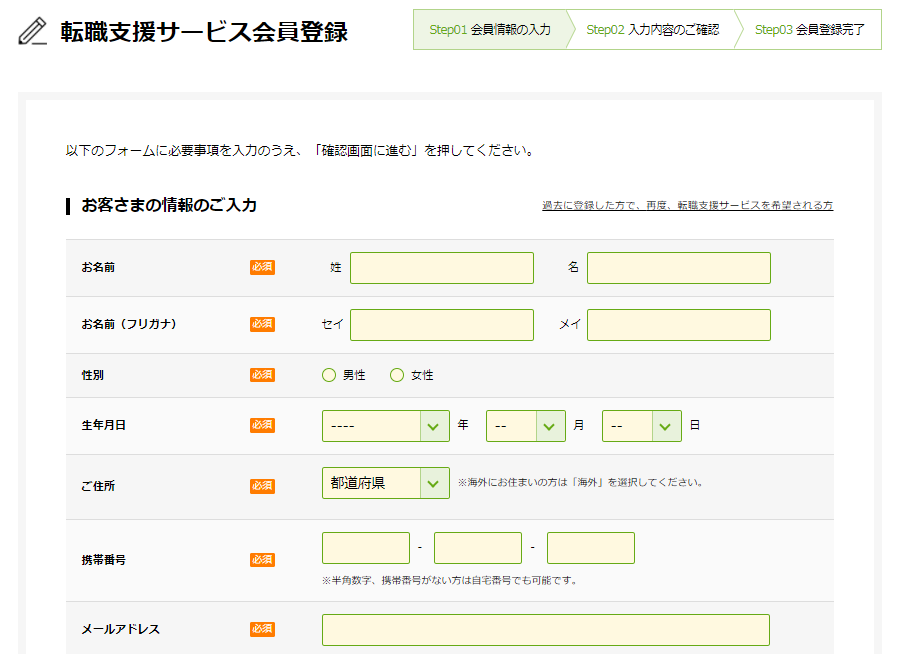Viewport: 902px width, 654px height.
Task: Focus the セイ furigana field
Action: (442, 325)
